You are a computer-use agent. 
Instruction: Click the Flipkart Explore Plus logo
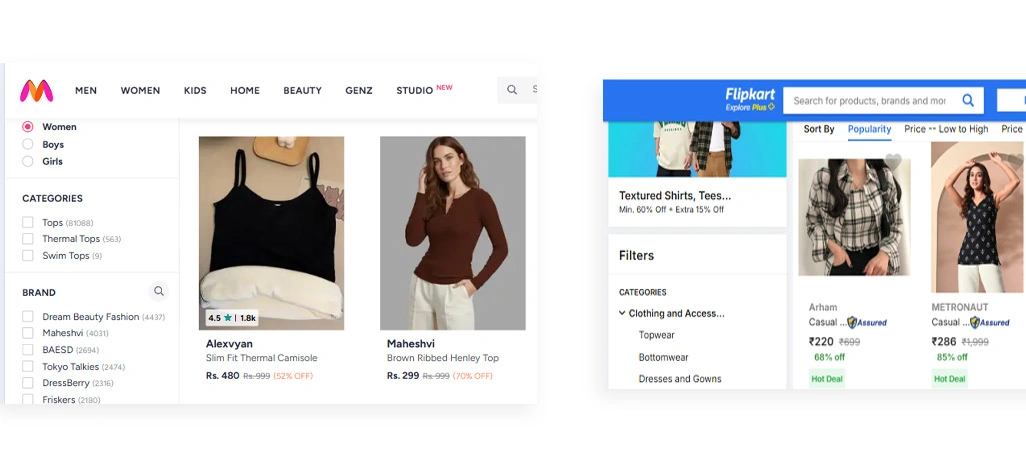(750, 99)
